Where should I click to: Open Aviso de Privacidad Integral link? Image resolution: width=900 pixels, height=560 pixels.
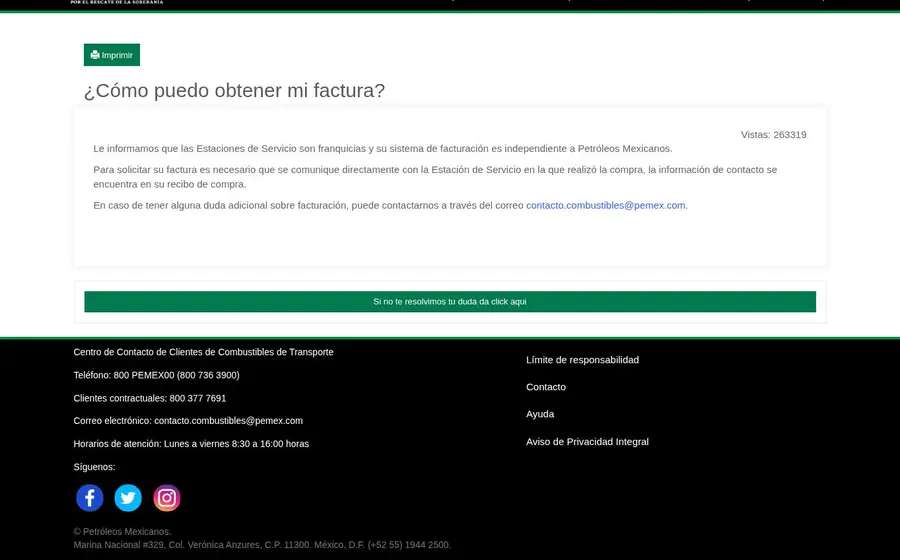(588, 442)
